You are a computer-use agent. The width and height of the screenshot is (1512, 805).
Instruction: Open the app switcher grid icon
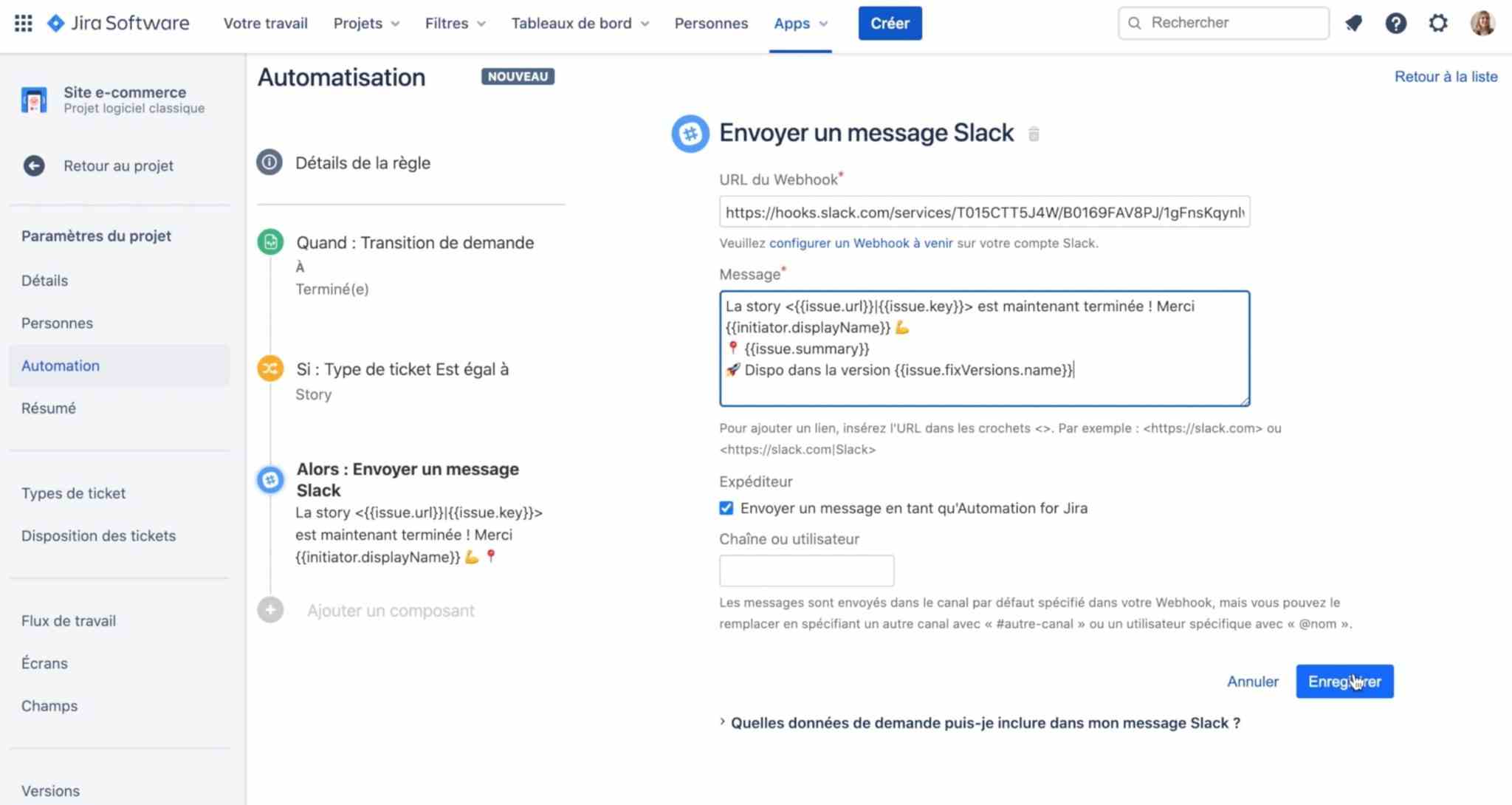23,23
